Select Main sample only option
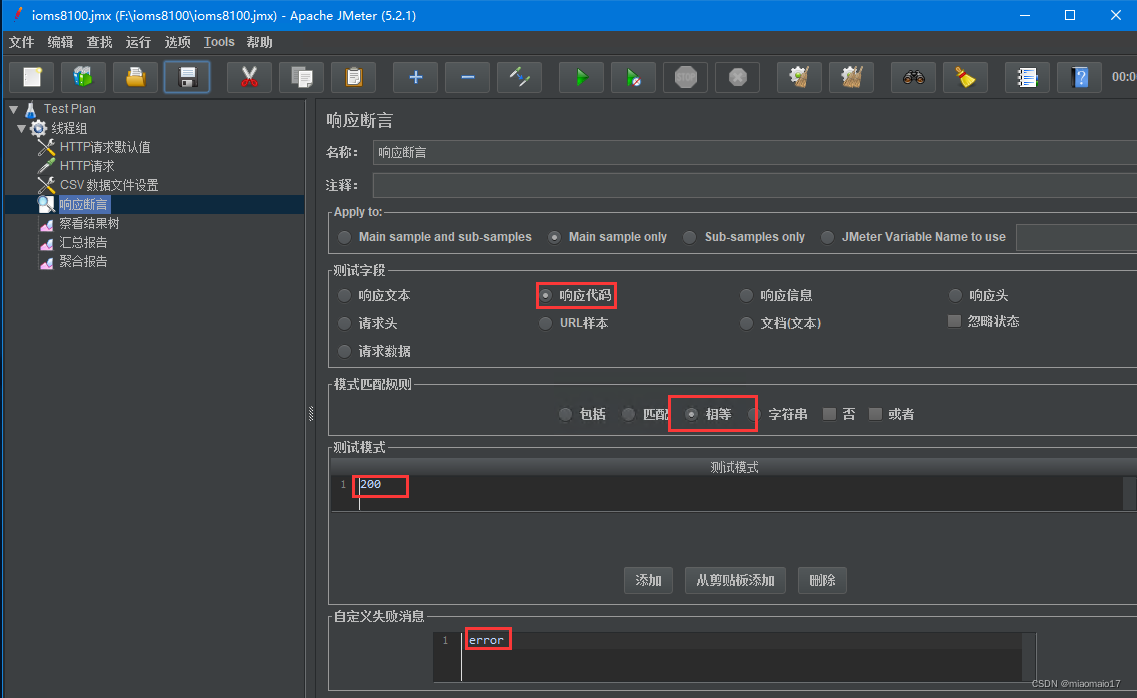The height and width of the screenshot is (698, 1137). (x=554, y=237)
